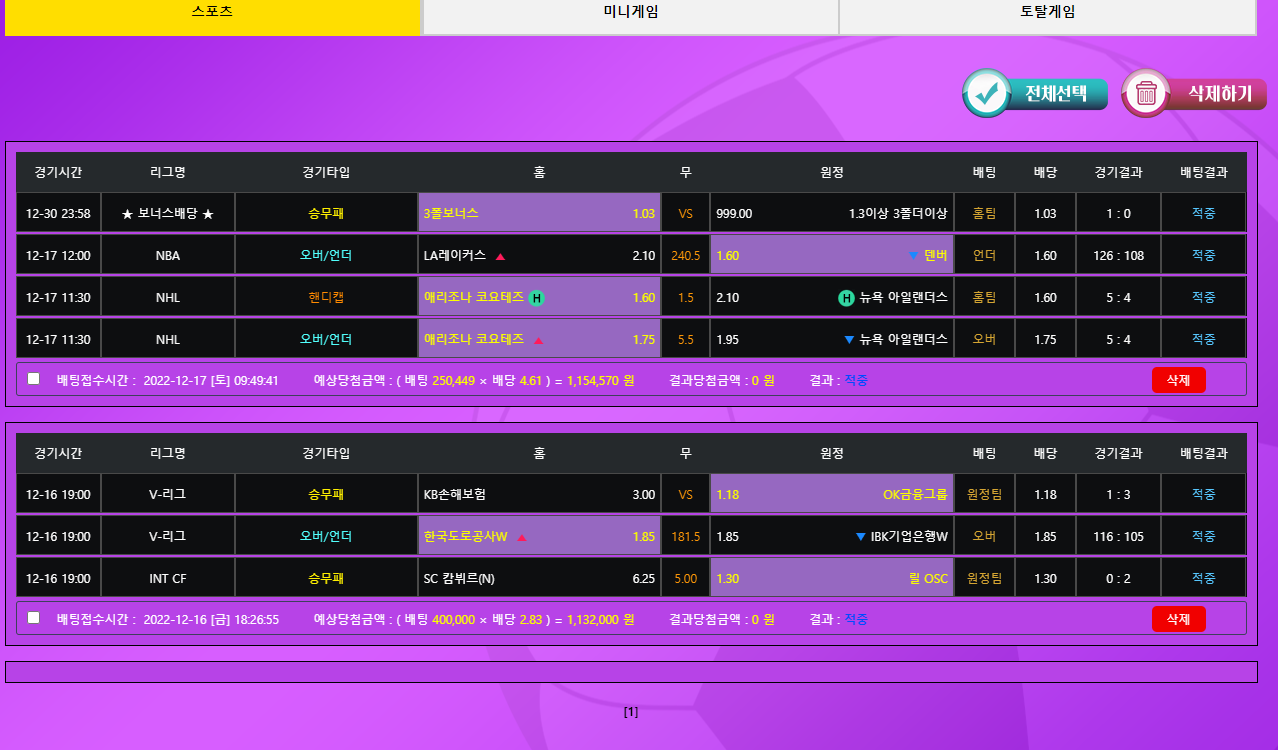Click the trash can icon on 삭제하기
1278x750 pixels.
(1146, 94)
